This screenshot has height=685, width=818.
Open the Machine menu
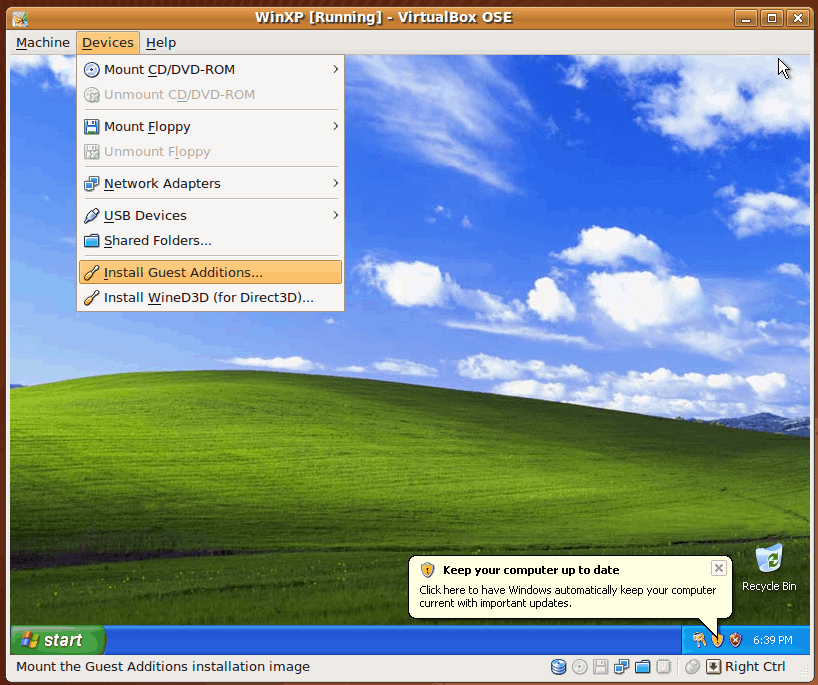[43, 42]
